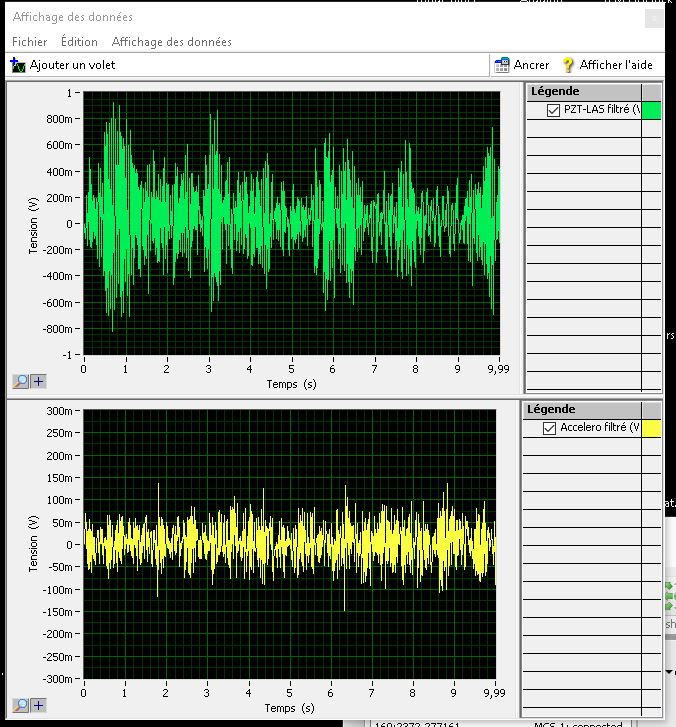Select the cursor crosshair tool under yellow graph

click(x=39, y=705)
